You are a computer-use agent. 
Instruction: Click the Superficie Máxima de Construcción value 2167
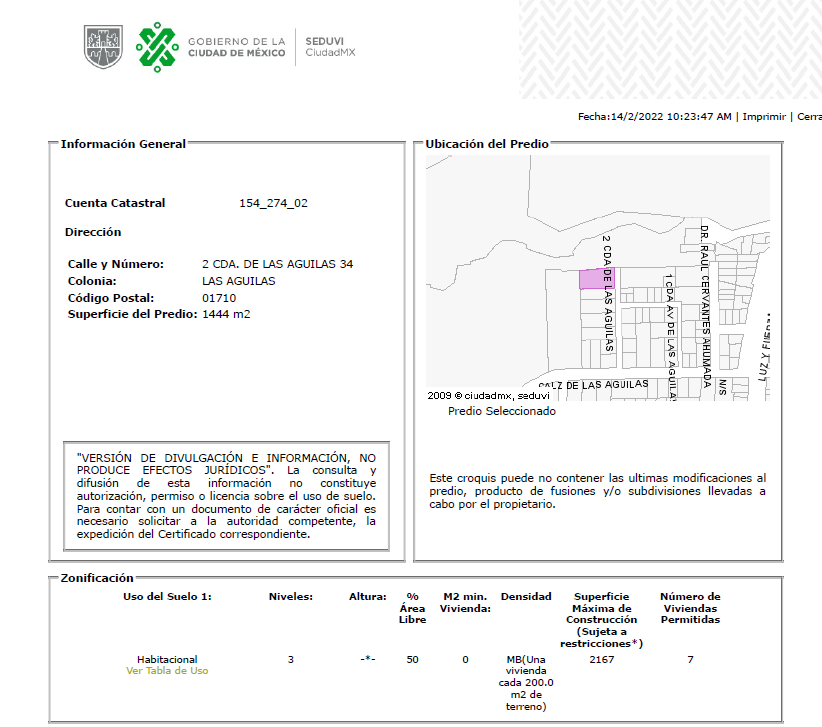(601, 659)
